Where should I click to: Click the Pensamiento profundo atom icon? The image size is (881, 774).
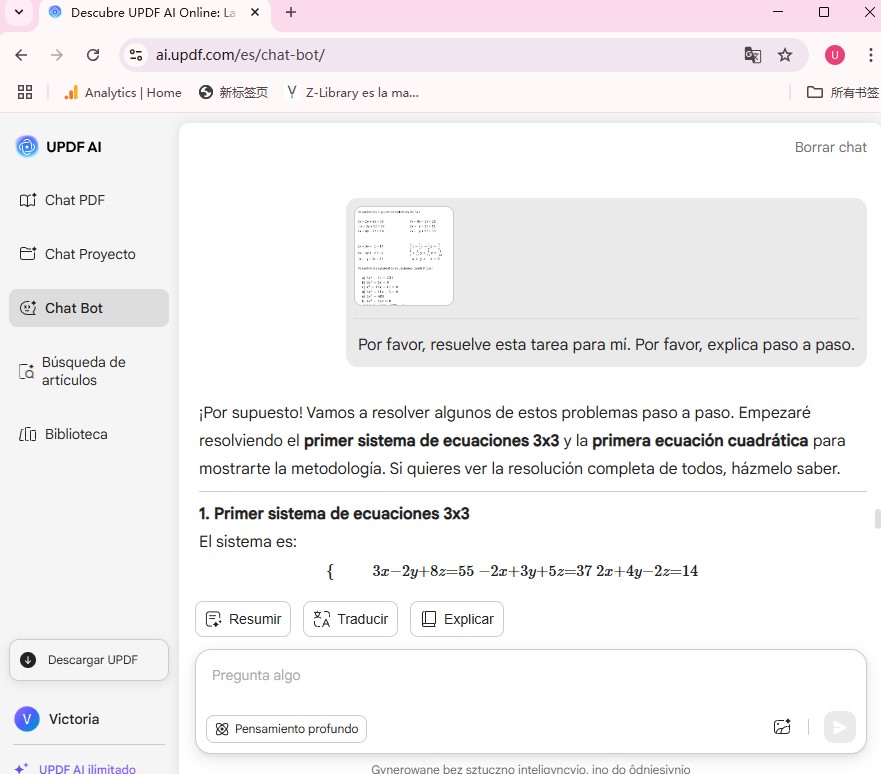(222, 729)
